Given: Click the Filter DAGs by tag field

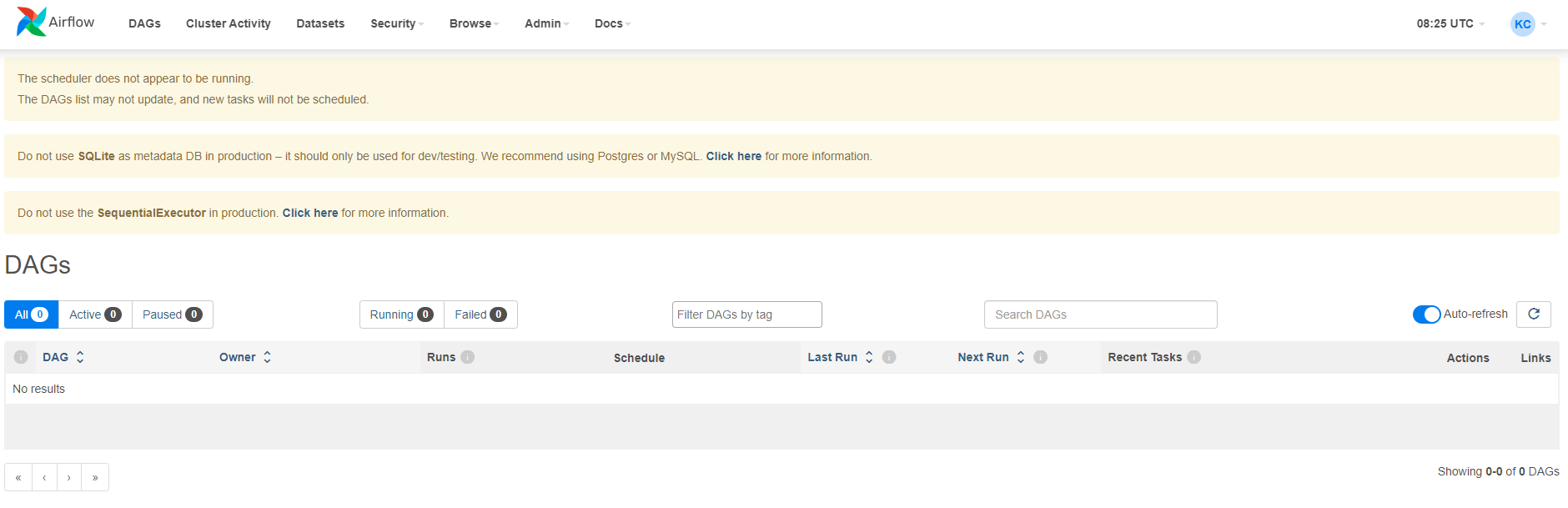Looking at the screenshot, I should pos(747,314).
